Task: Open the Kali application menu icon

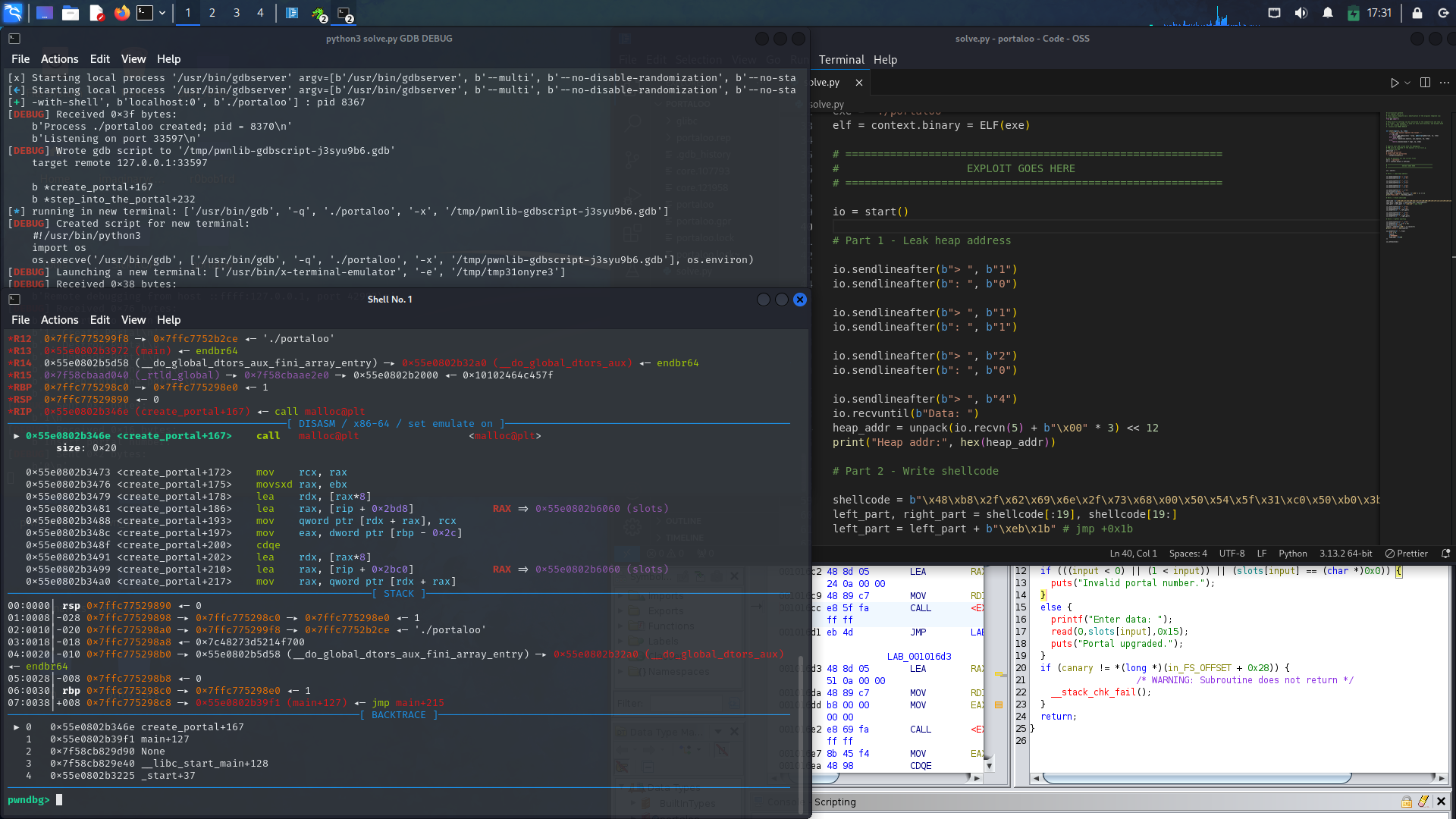Action: [13, 13]
